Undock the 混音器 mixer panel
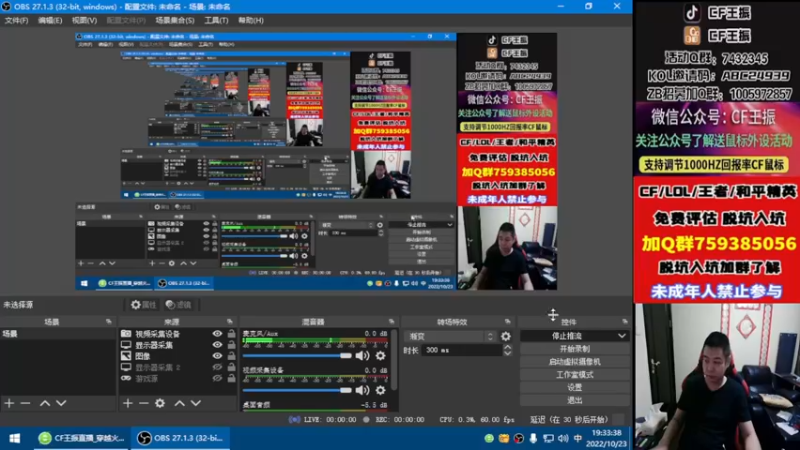The image size is (800, 450). 391,322
